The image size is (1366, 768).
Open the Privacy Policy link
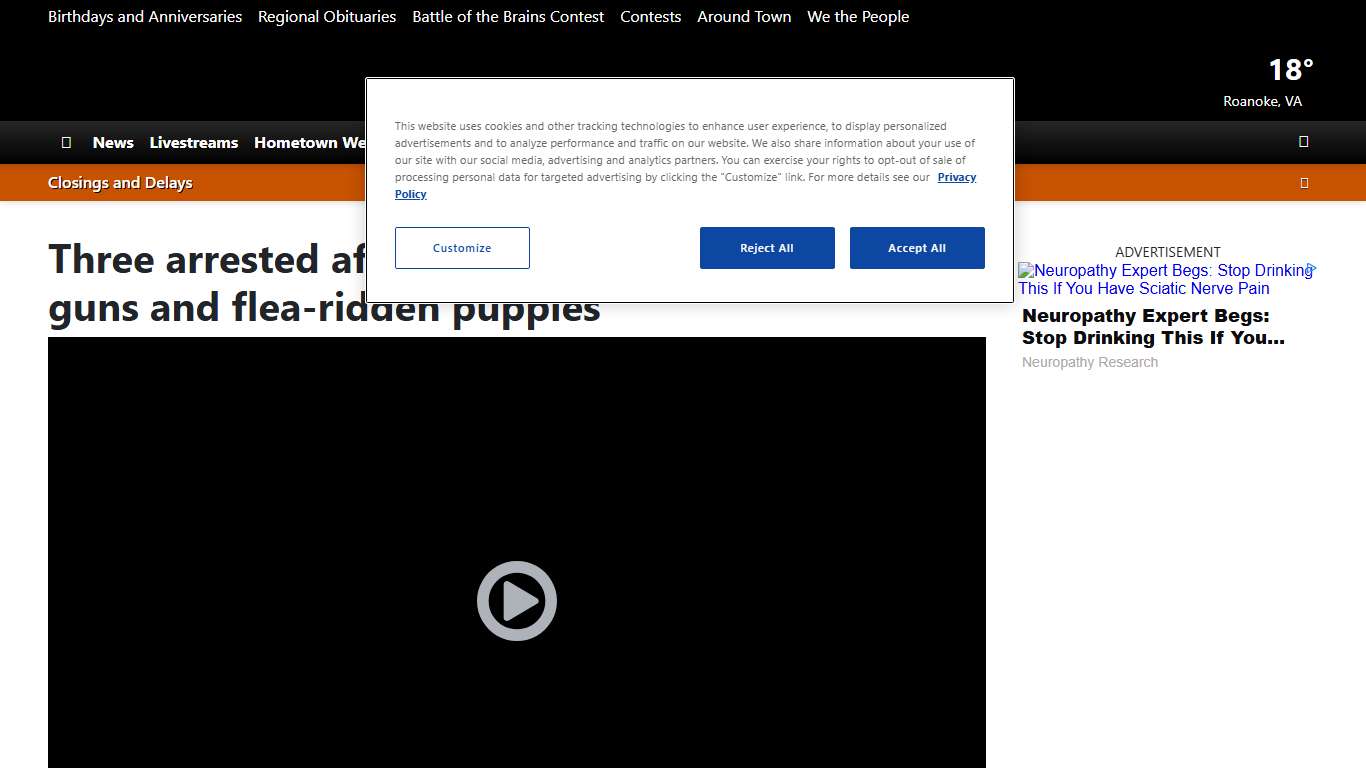(956, 177)
